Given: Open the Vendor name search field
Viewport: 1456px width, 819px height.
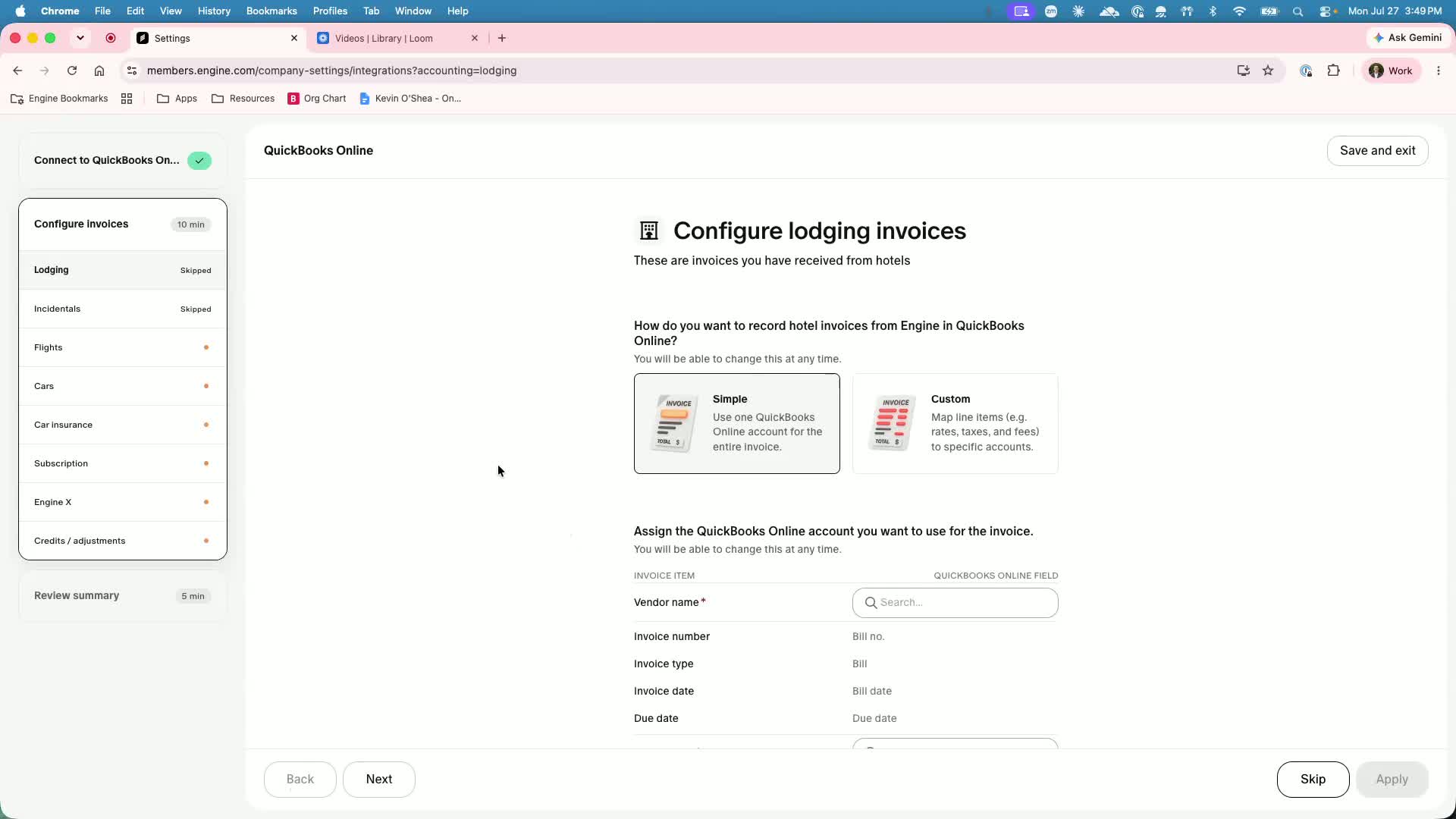Looking at the screenshot, I should pos(955,603).
